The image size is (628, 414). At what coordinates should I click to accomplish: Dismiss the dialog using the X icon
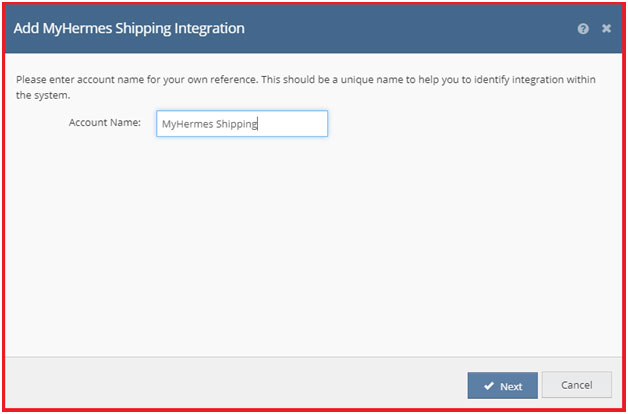pyautogui.click(x=606, y=28)
